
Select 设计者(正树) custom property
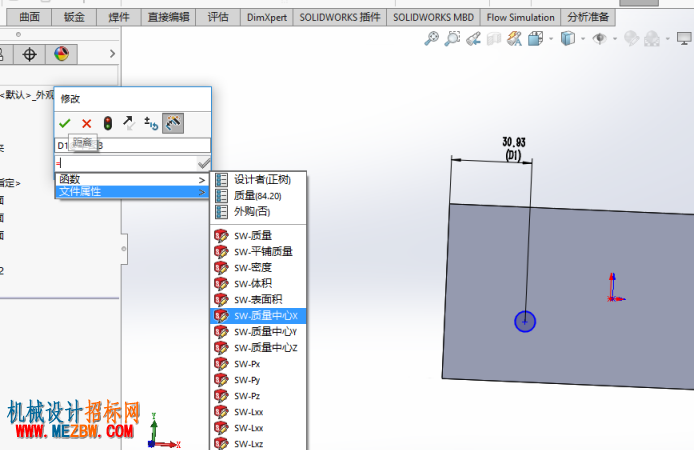pos(258,180)
